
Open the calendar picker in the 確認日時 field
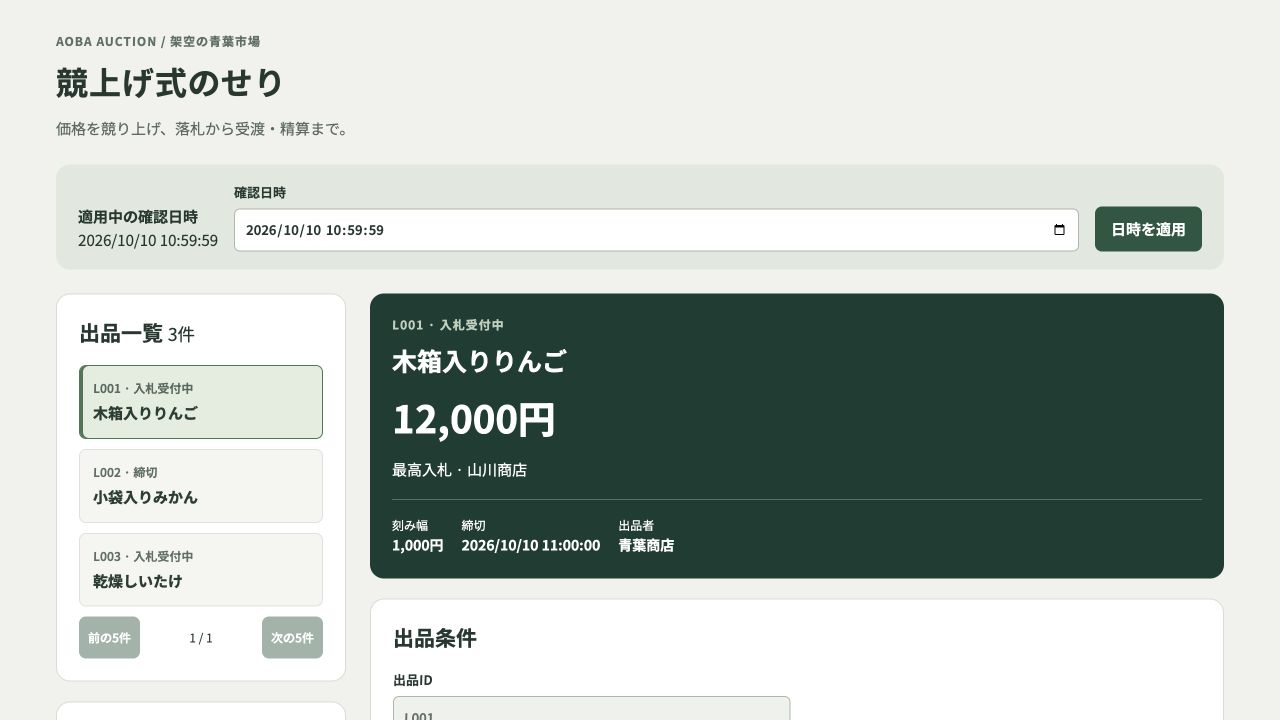tap(1060, 230)
